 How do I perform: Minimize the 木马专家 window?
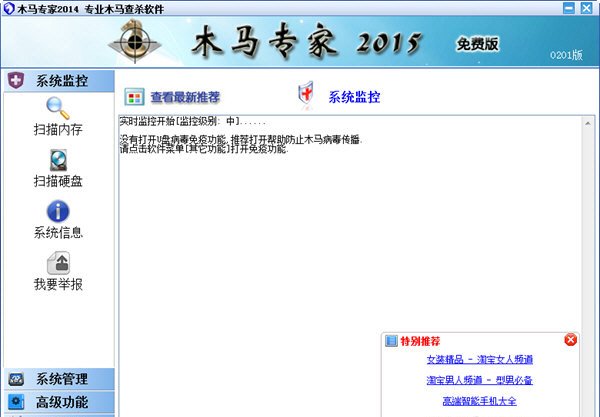[569, 8]
